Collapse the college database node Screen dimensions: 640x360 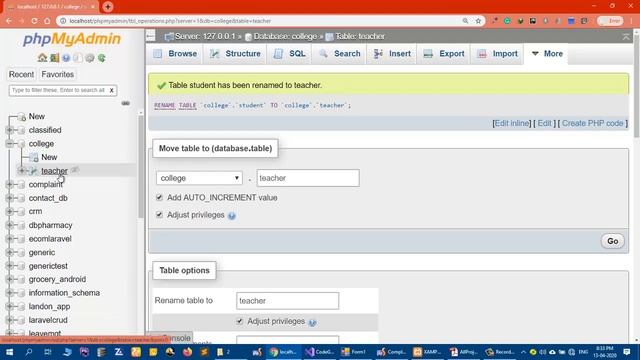(9, 144)
